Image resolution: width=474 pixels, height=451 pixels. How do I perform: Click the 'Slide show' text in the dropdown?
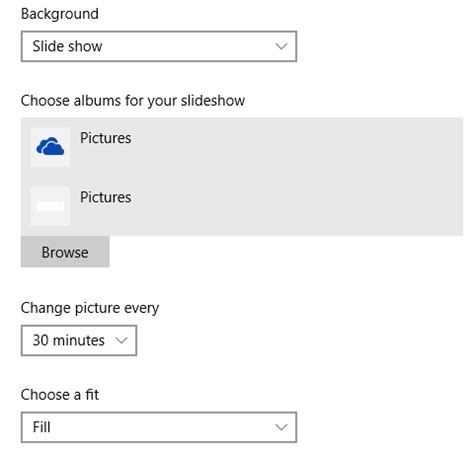pyautogui.click(x=67, y=46)
